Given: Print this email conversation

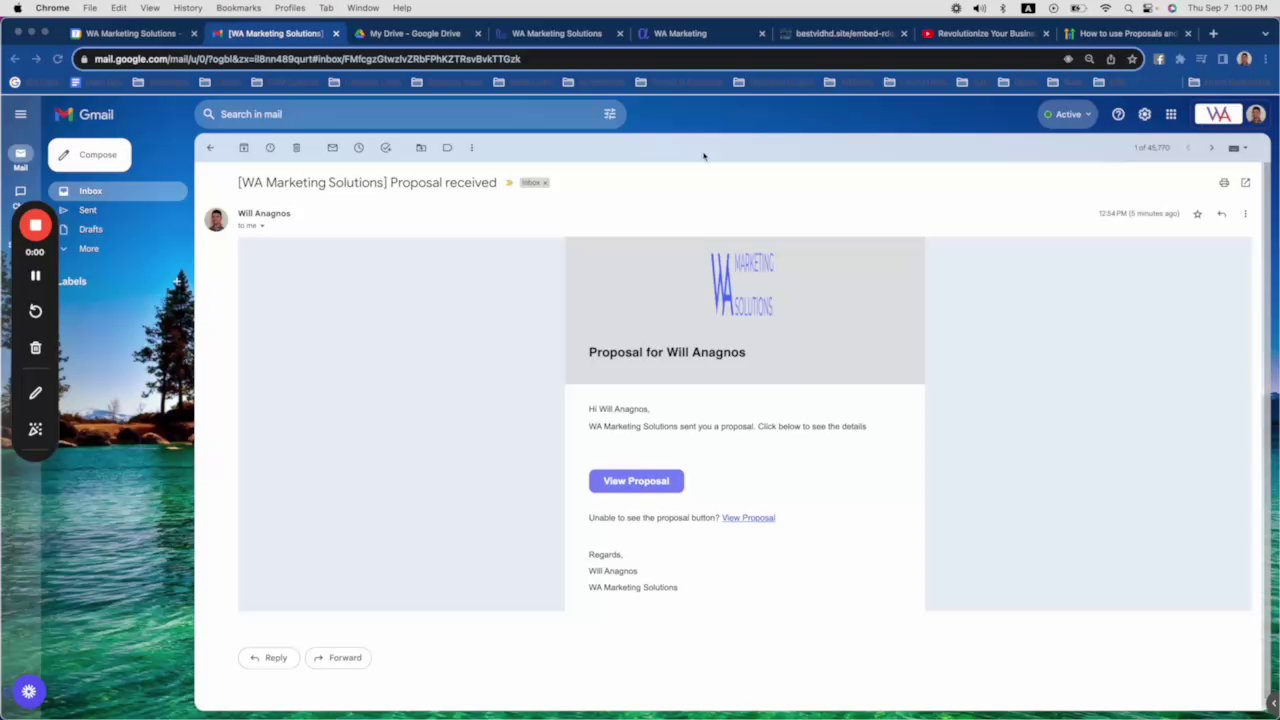Looking at the screenshot, I should point(1224,183).
